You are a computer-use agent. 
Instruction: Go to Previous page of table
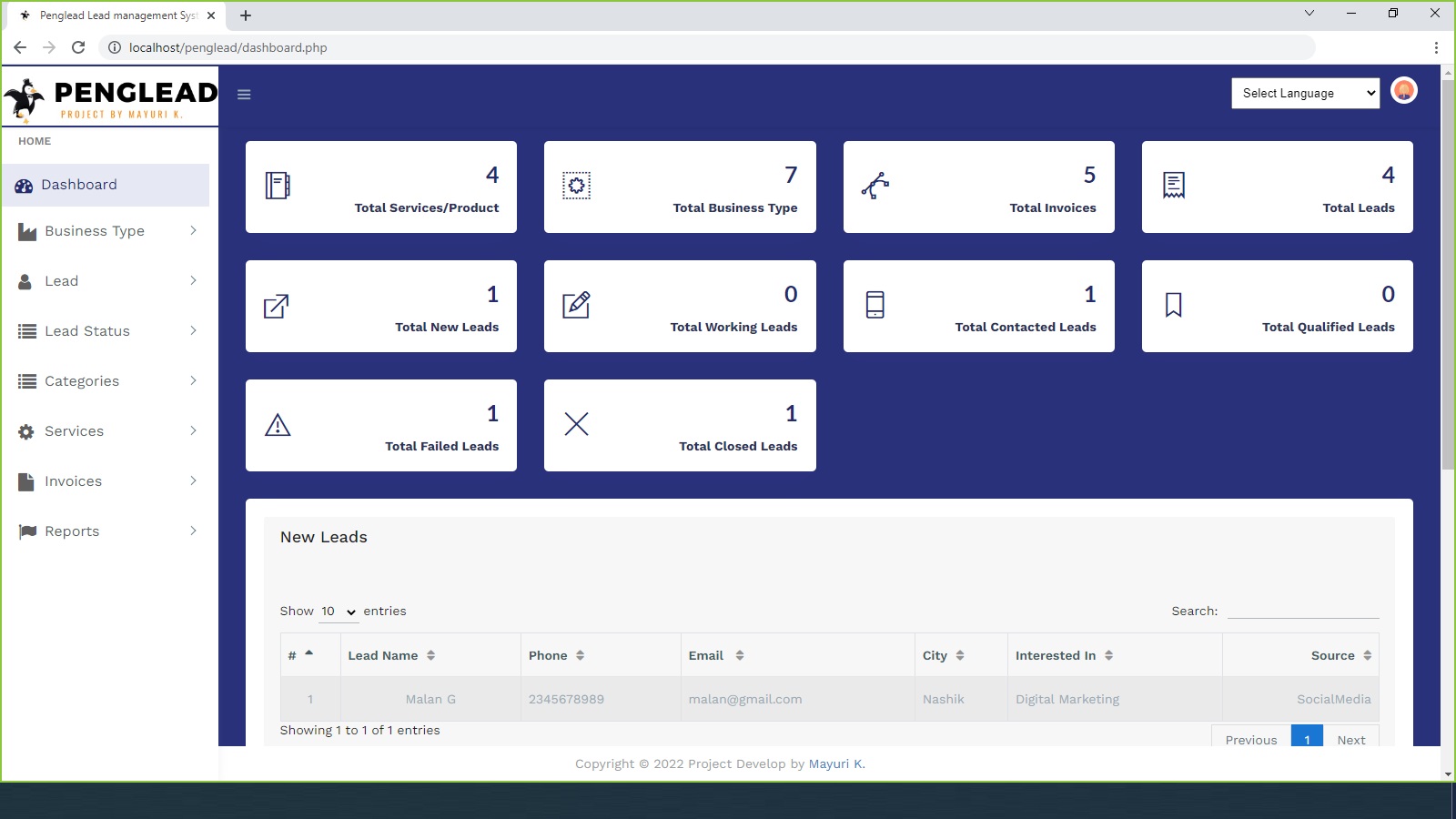1251,737
